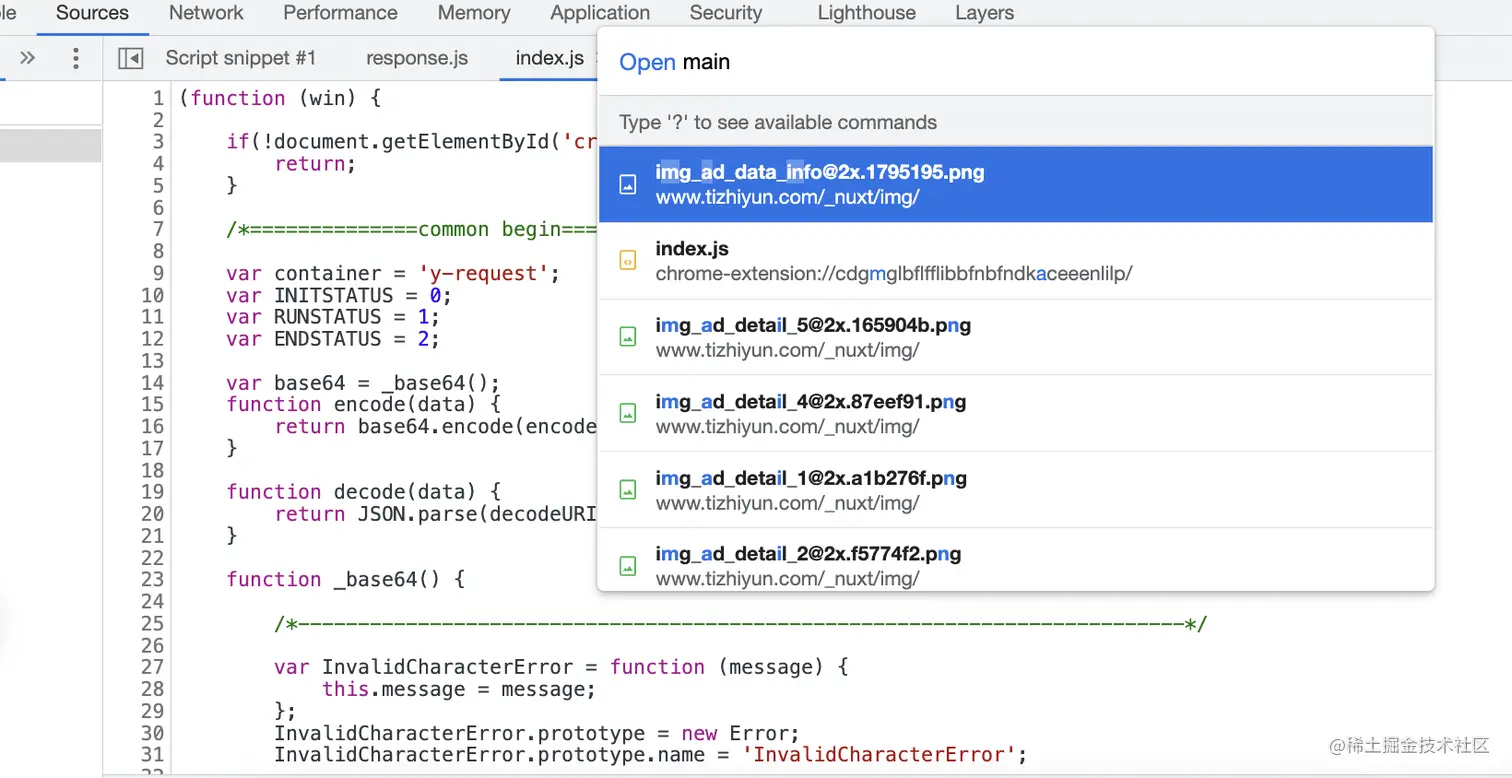Open the Layers tab
The height and width of the screenshot is (778, 1512).
coord(984,13)
